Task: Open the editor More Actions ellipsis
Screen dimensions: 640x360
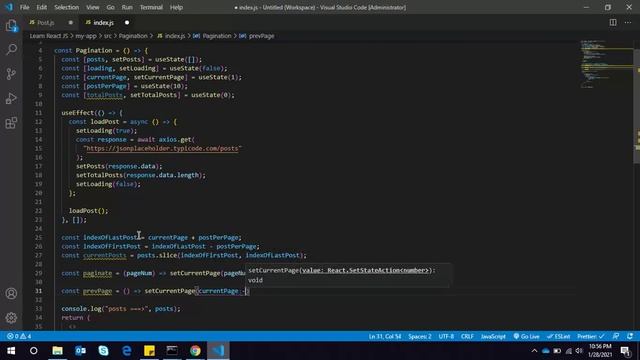Action: click(628, 22)
